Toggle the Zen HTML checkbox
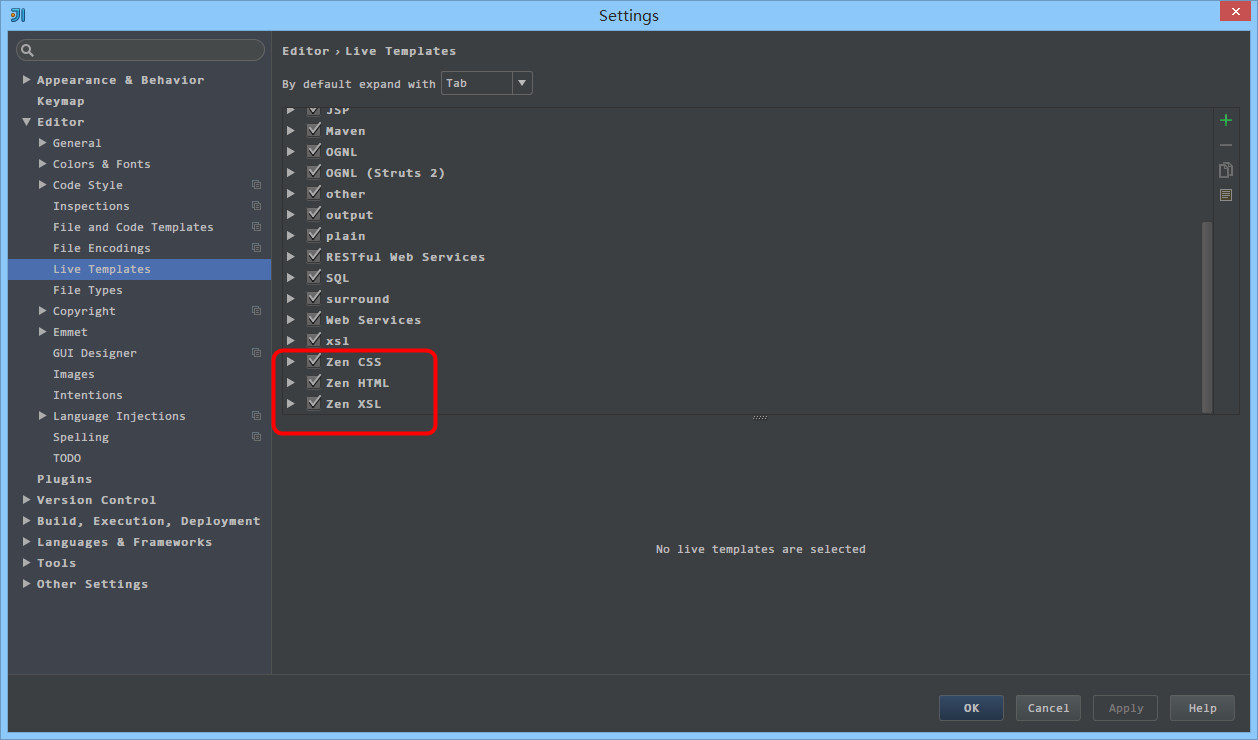 pos(314,382)
